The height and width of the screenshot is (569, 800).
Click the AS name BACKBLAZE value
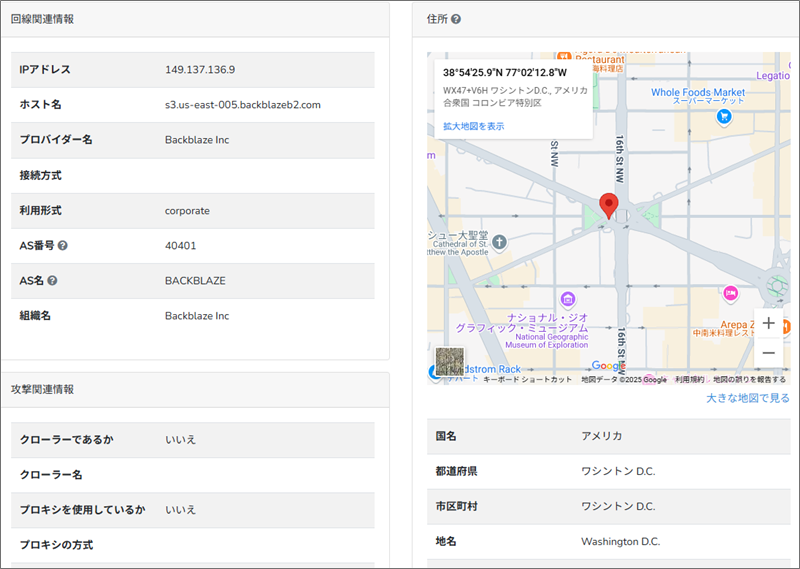[195, 281]
